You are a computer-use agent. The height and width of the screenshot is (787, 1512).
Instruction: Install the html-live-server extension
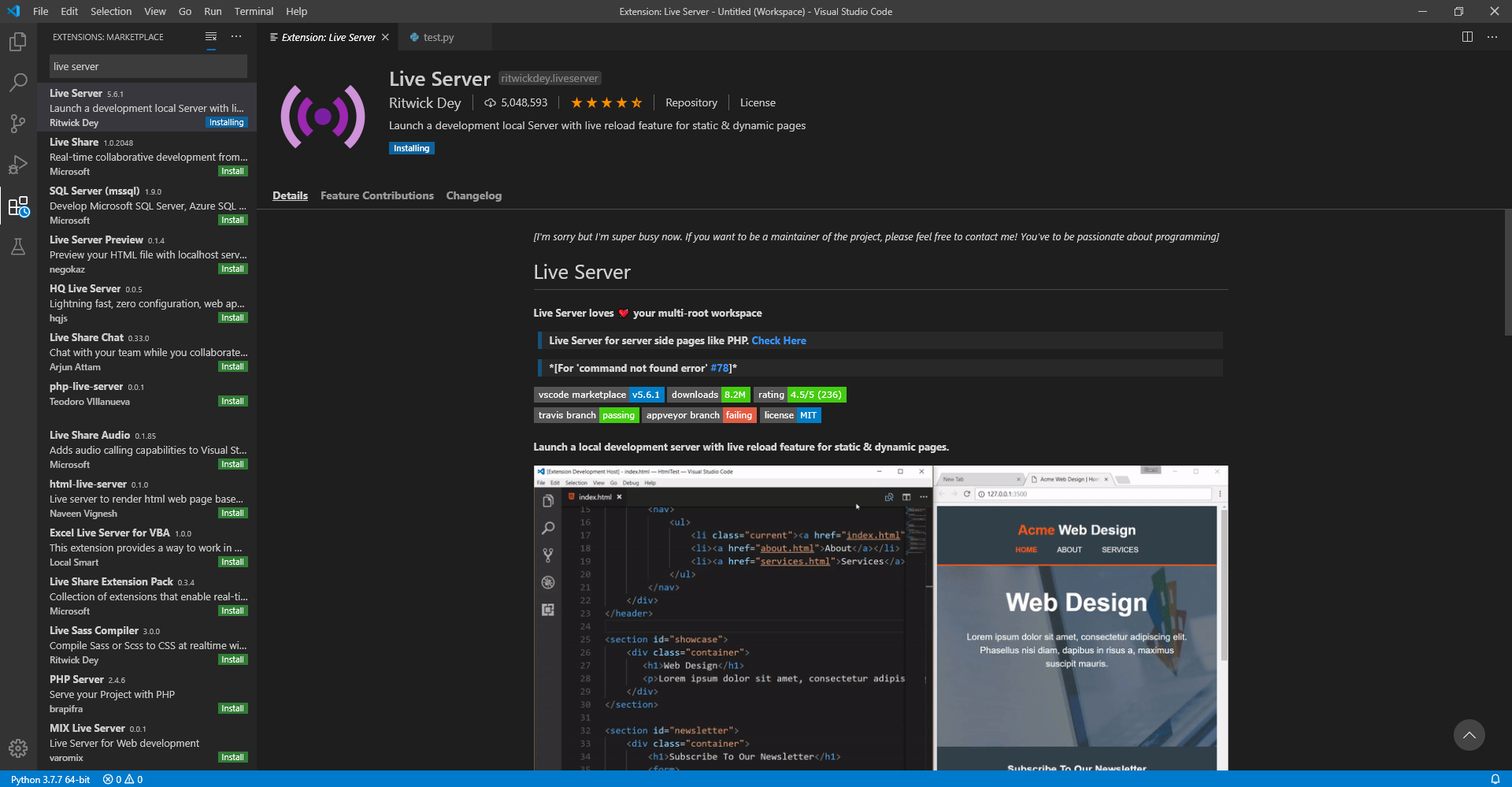tap(233, 513)
